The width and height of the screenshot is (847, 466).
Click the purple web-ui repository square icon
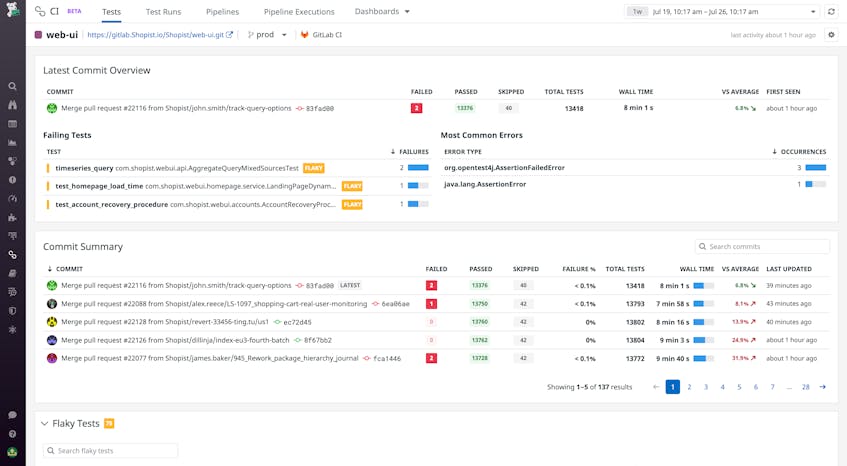coord(38,35)
